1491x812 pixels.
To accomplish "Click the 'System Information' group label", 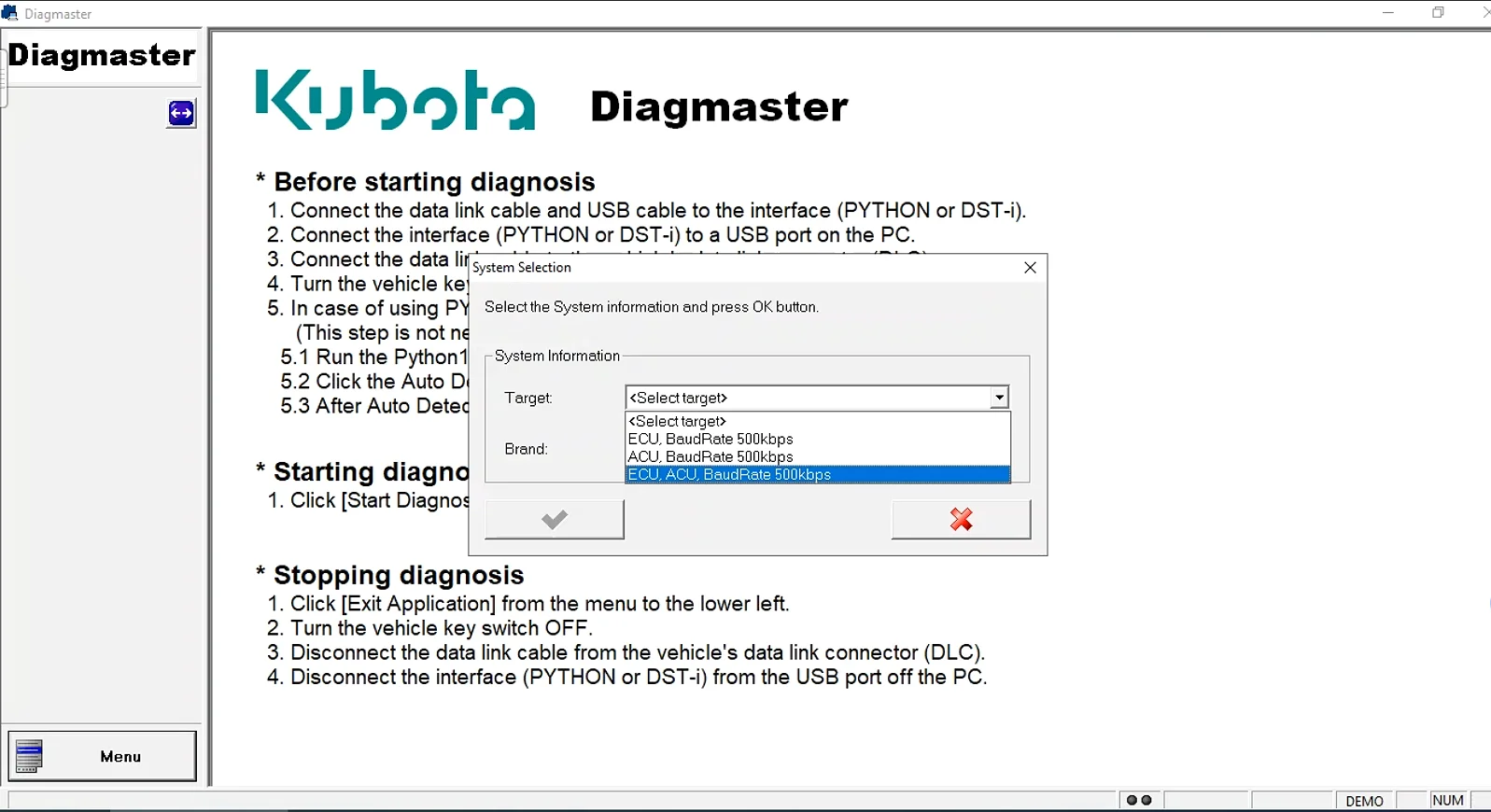I will 557,356.
